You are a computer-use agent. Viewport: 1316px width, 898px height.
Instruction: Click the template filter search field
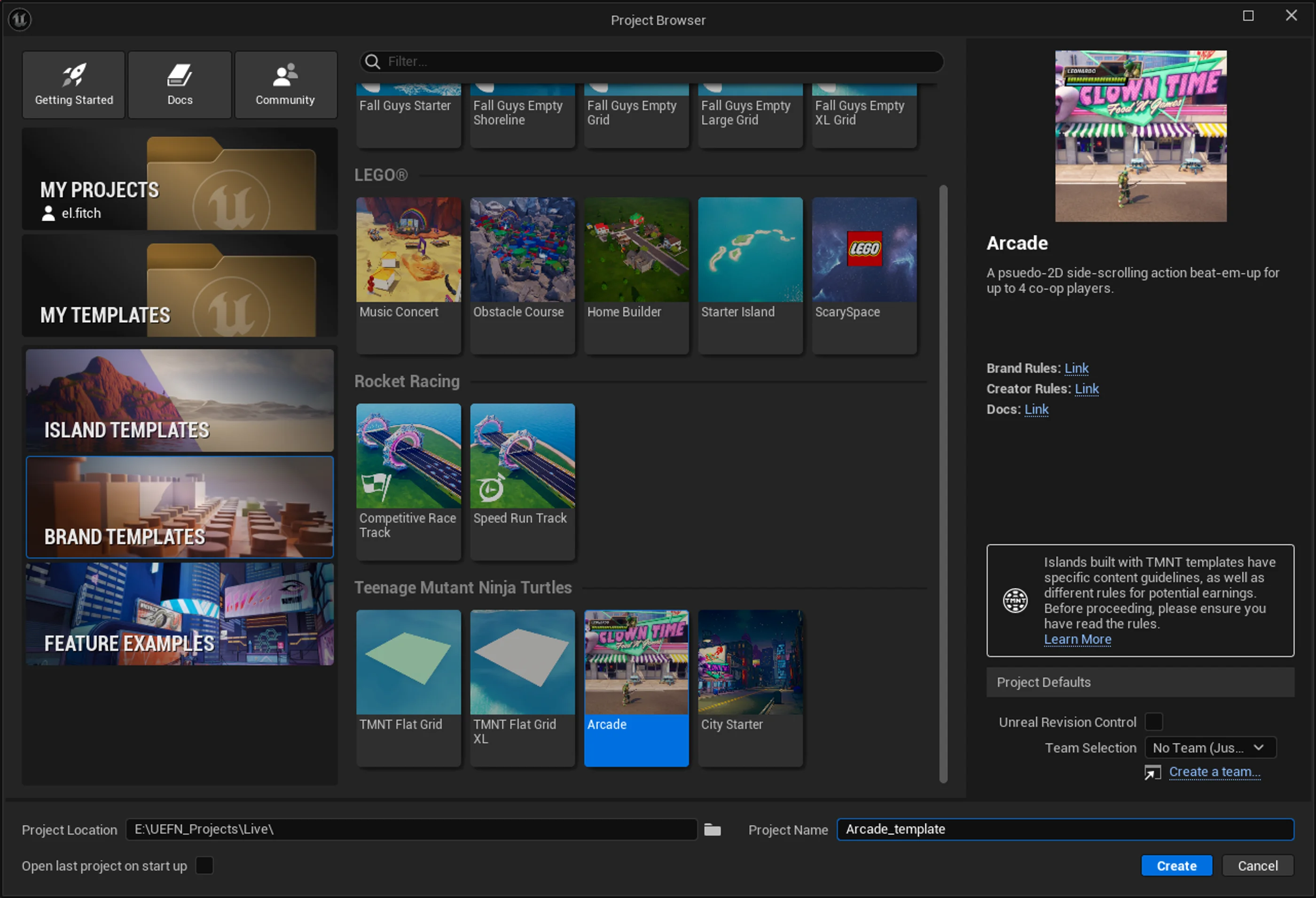651,61
